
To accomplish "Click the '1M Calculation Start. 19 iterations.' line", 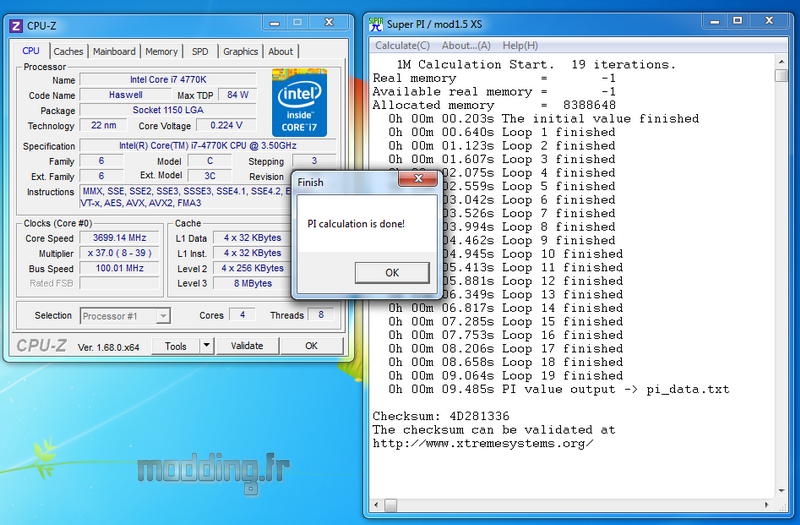I will pos(536,65).
